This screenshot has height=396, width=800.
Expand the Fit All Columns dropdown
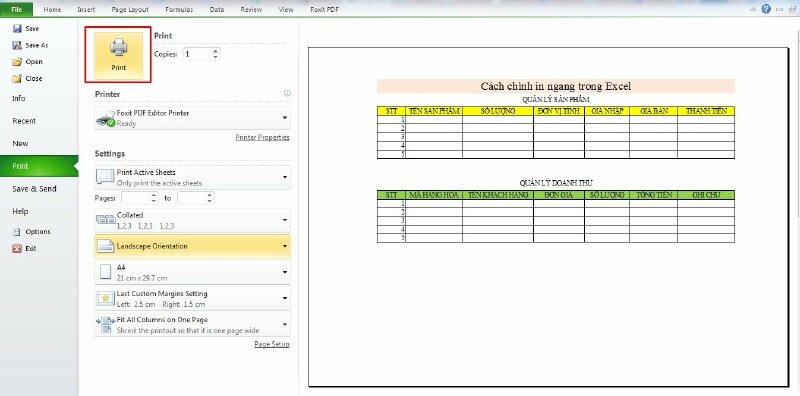285,325
